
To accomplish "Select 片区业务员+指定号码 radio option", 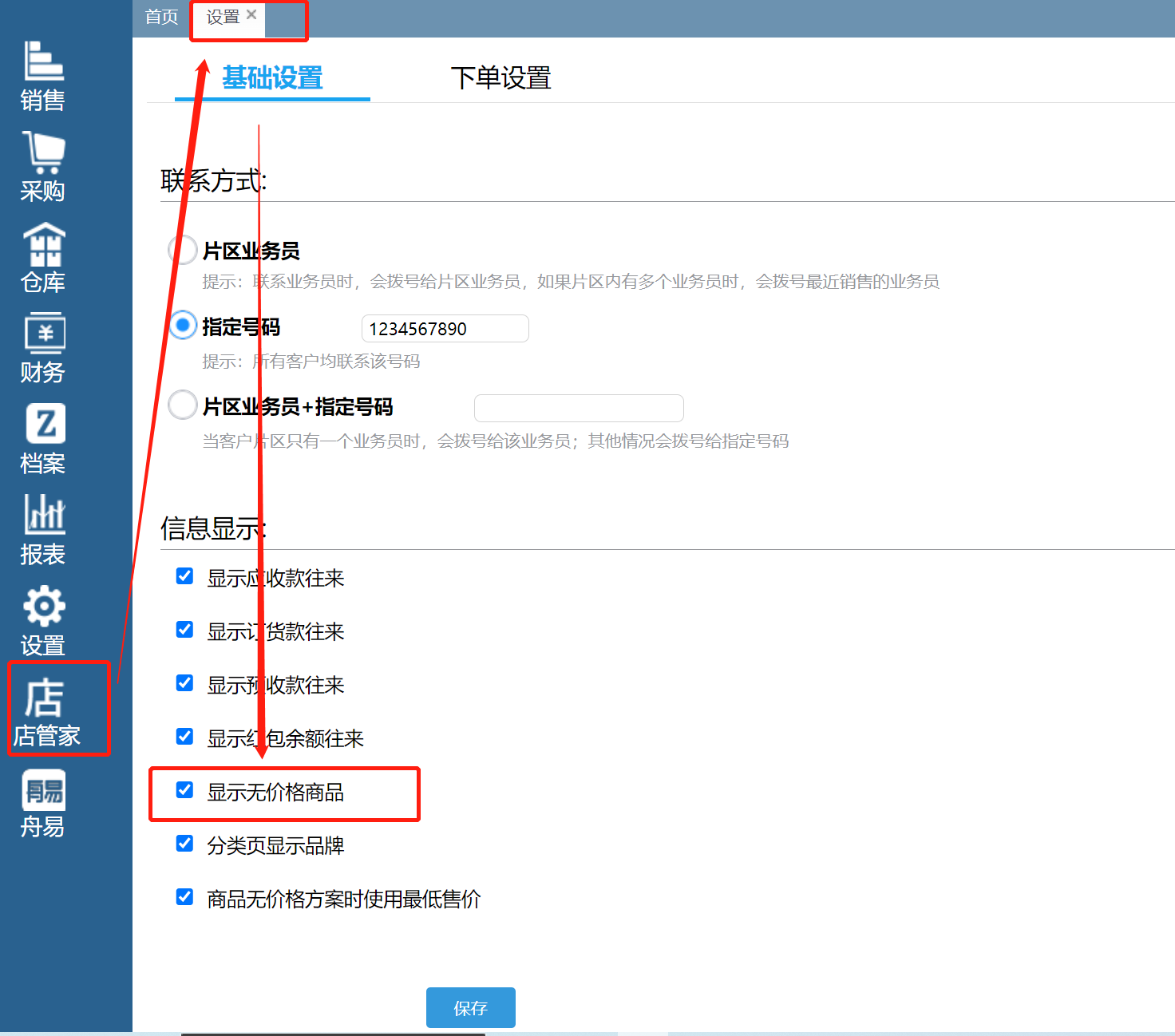I will (x=183, y=405).
